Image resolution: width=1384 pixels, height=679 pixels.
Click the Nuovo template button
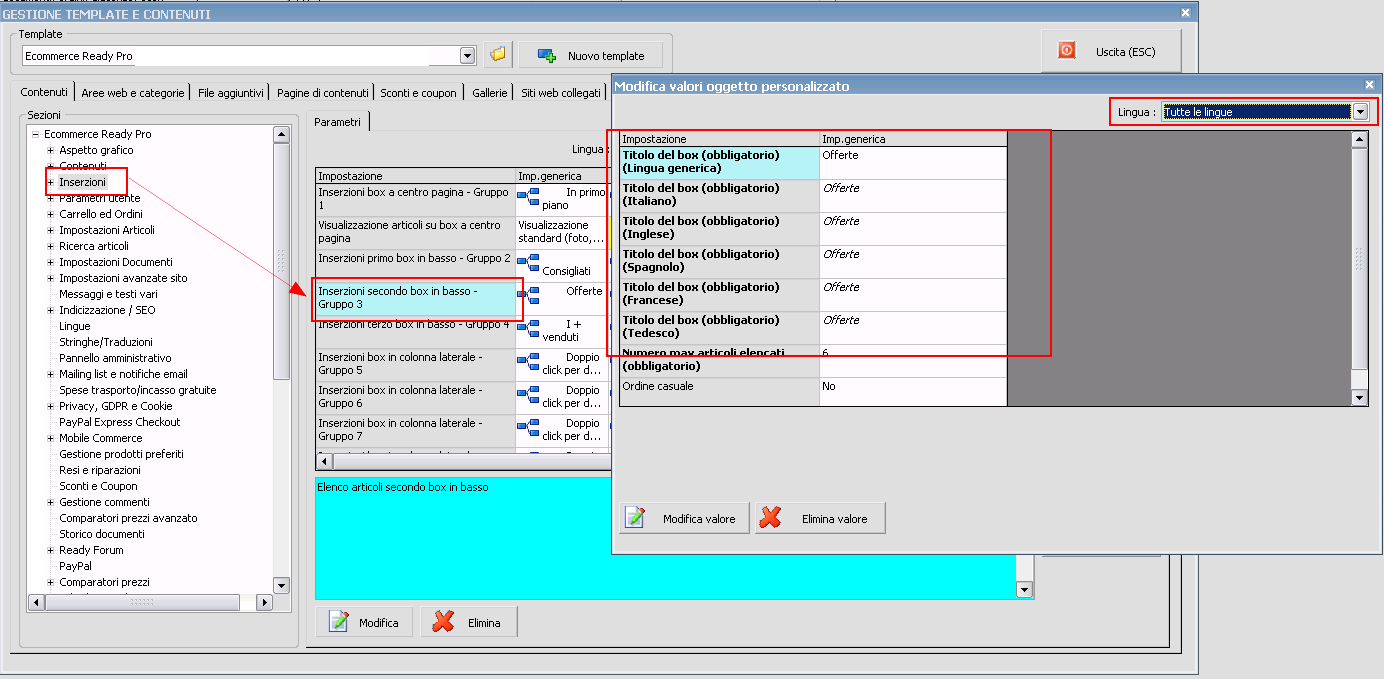tap(591, 55)
